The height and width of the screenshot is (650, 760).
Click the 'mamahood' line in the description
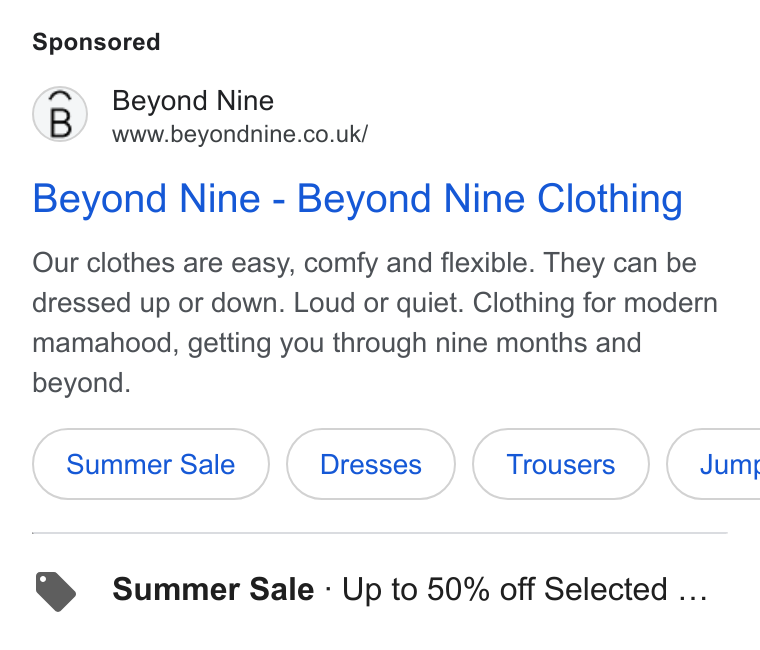[x=337, y=343]
